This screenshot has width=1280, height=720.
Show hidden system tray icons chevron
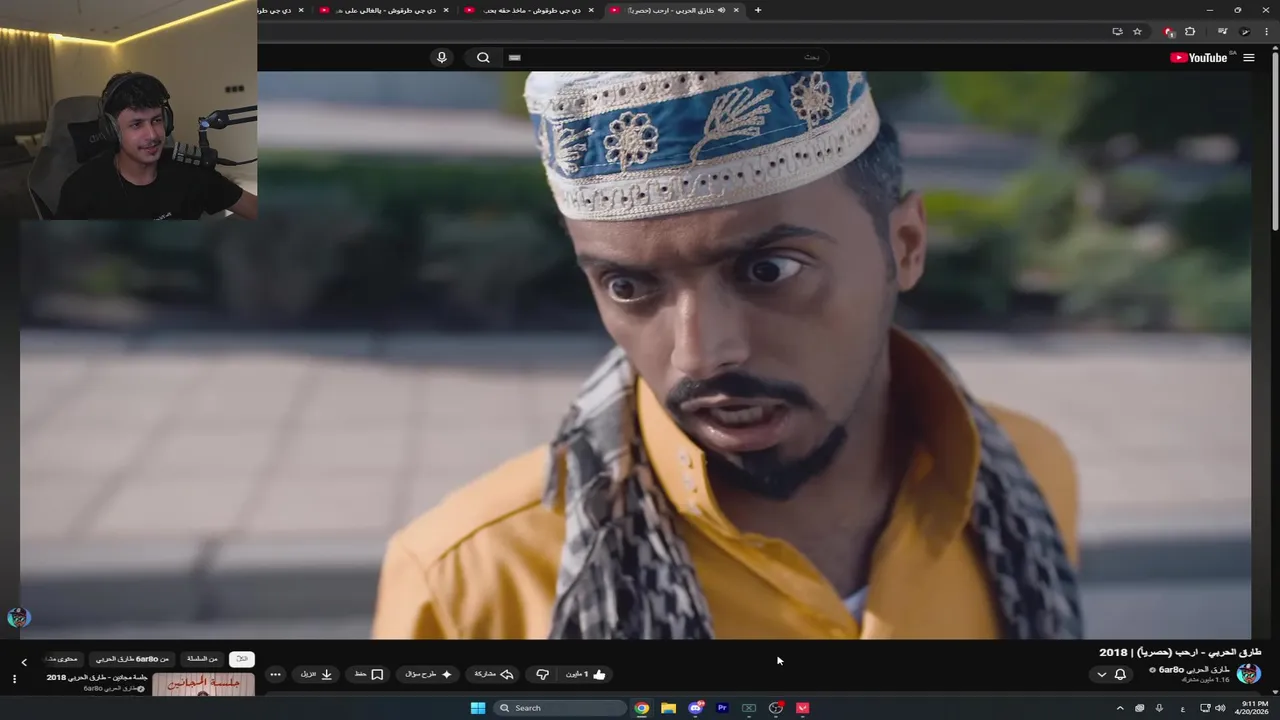tap(1121, 708)
